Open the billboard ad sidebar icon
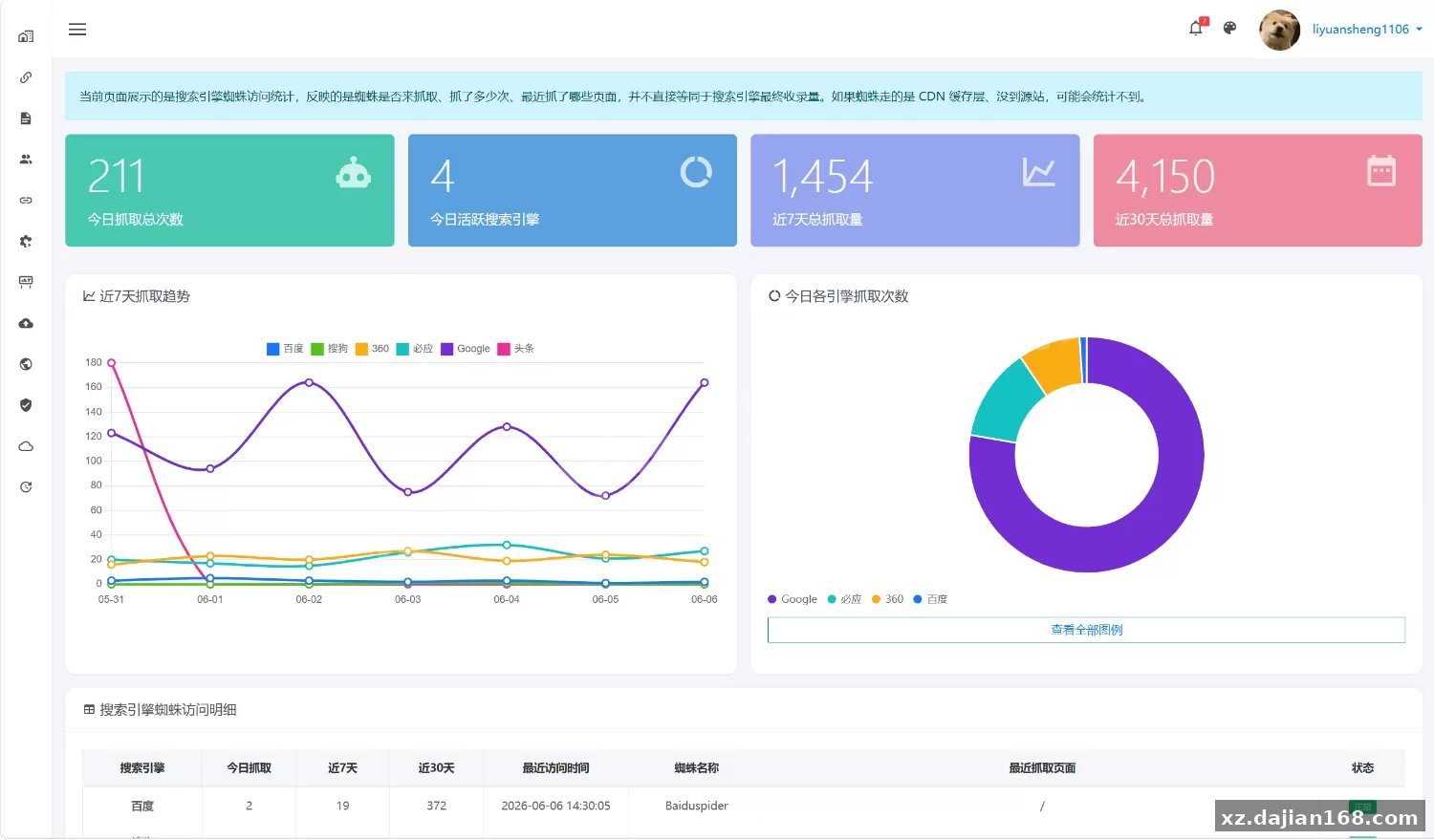This screenshot has width=1434, height=840. [26, 282]
